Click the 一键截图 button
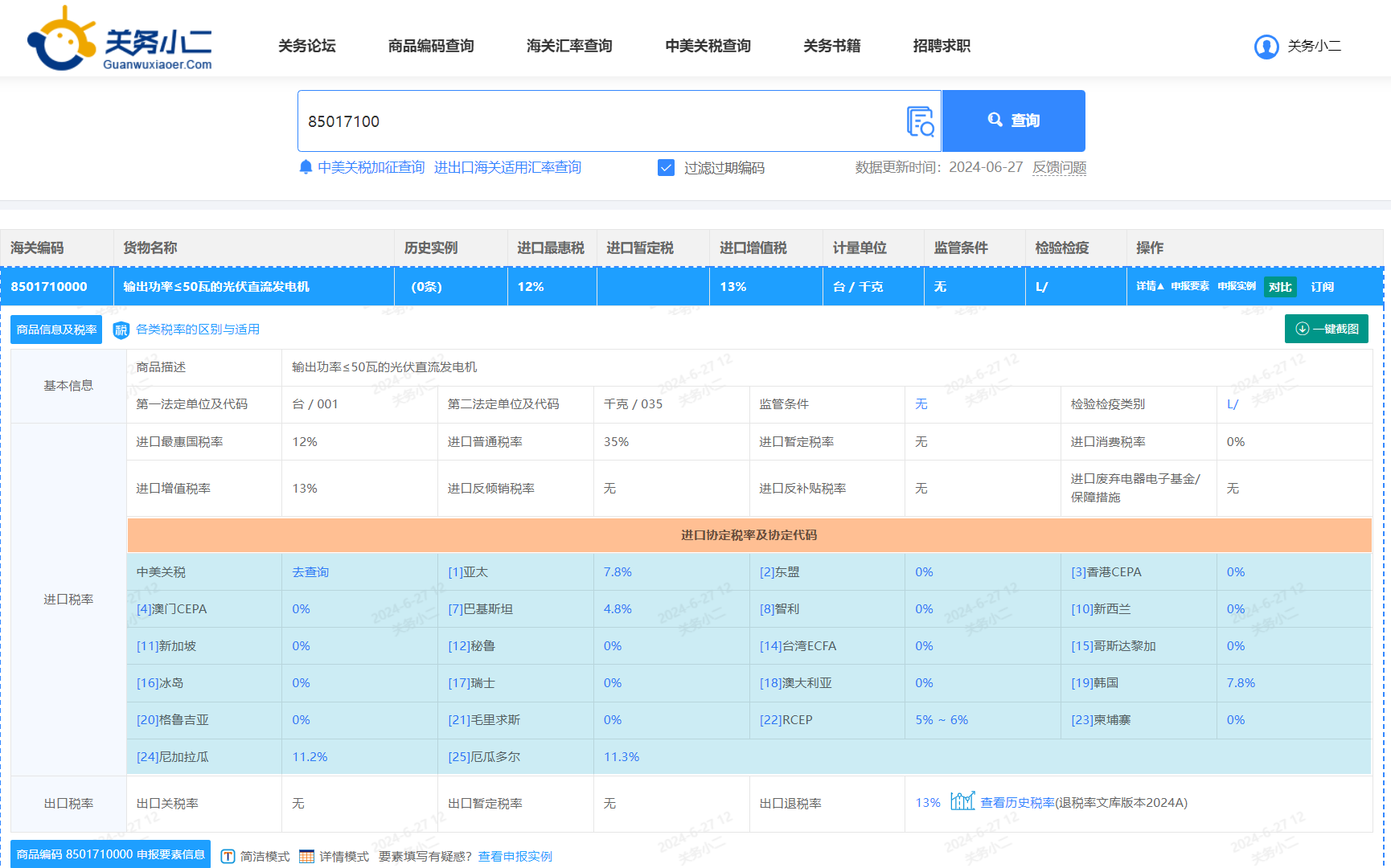 point(1327,329)
